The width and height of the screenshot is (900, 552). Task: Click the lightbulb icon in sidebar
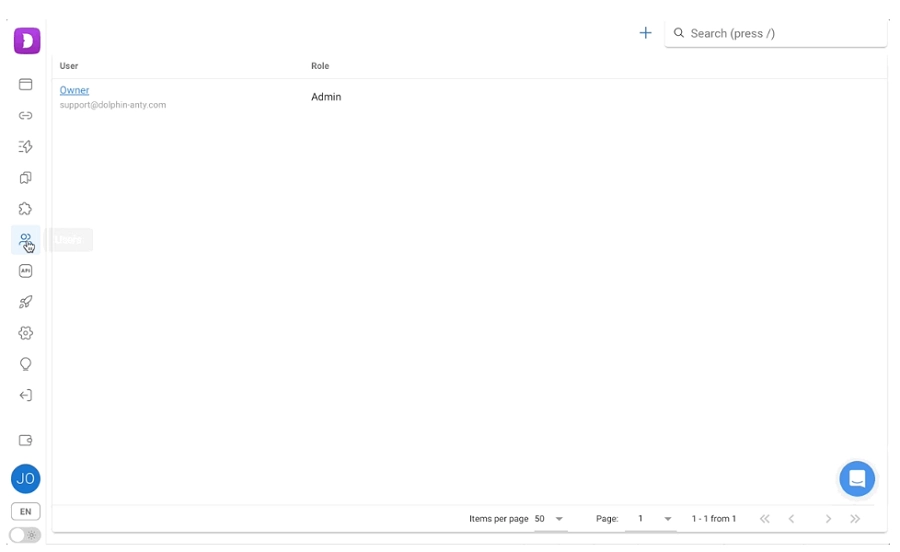26,364
